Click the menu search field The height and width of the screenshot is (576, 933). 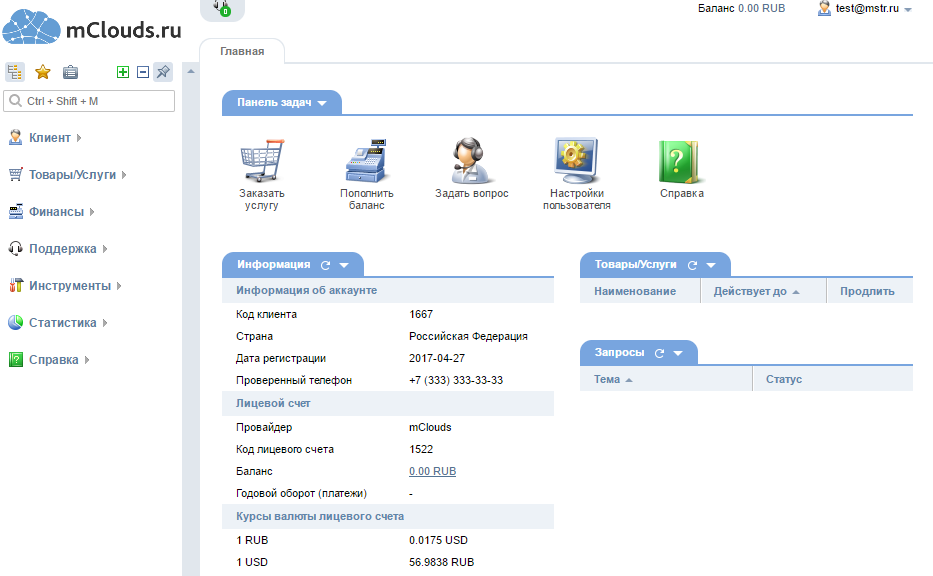click(89, 101)
